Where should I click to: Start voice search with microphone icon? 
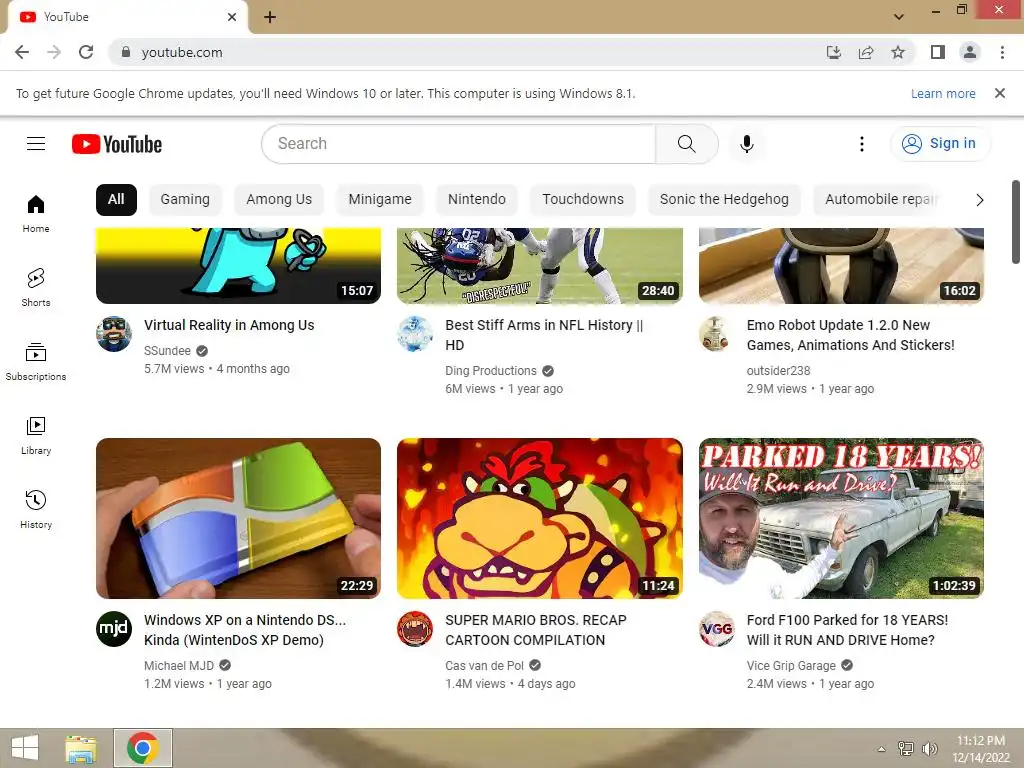(x=746, y=144)
